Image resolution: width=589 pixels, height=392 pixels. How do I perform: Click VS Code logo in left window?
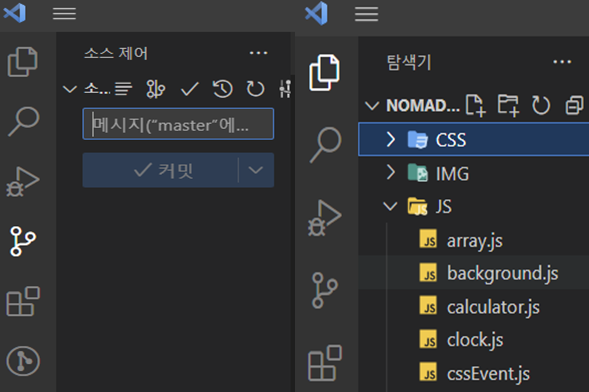(15, 13)
